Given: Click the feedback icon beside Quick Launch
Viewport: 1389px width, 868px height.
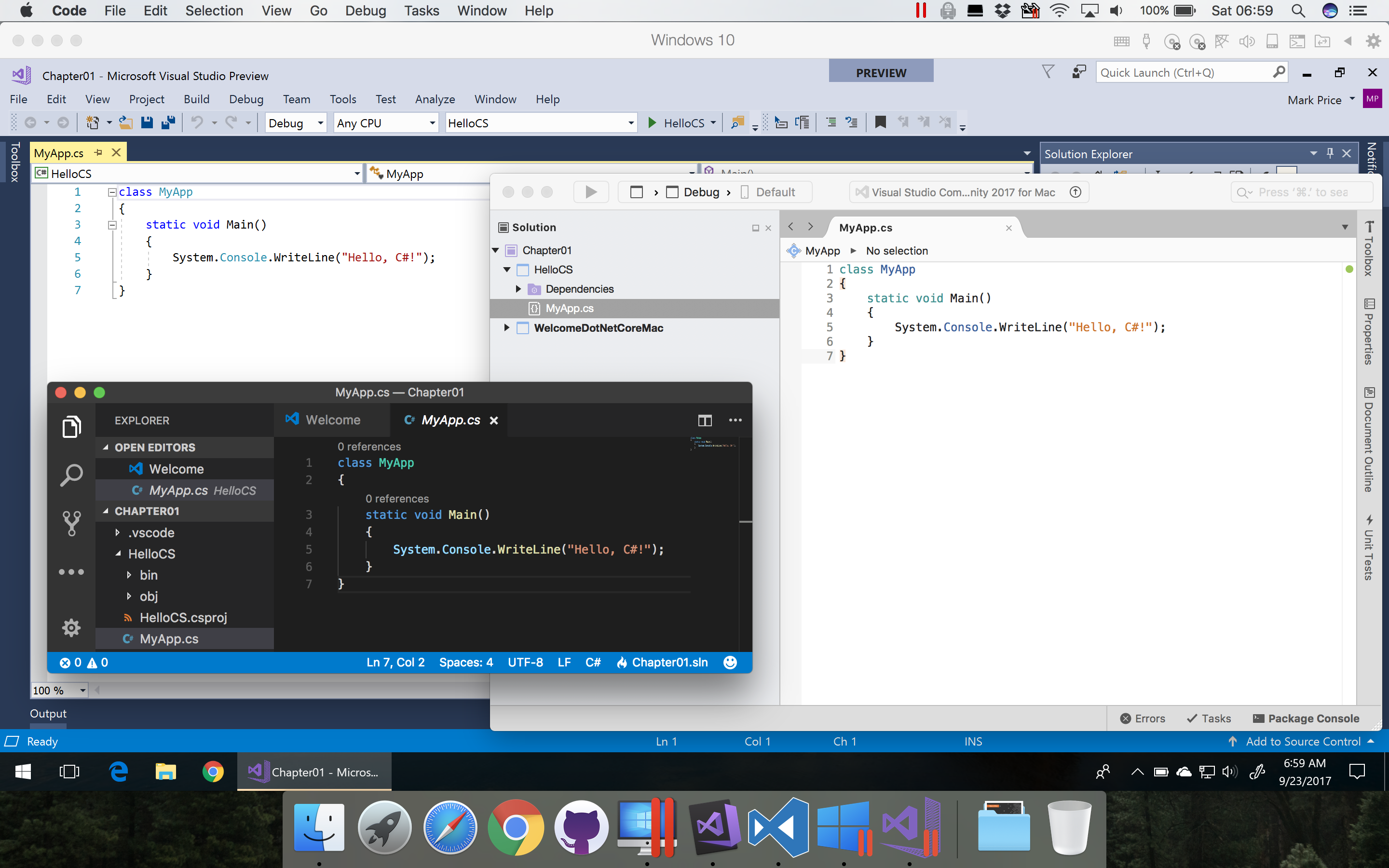Looking at the screenshot, I should click(1079, 72).
